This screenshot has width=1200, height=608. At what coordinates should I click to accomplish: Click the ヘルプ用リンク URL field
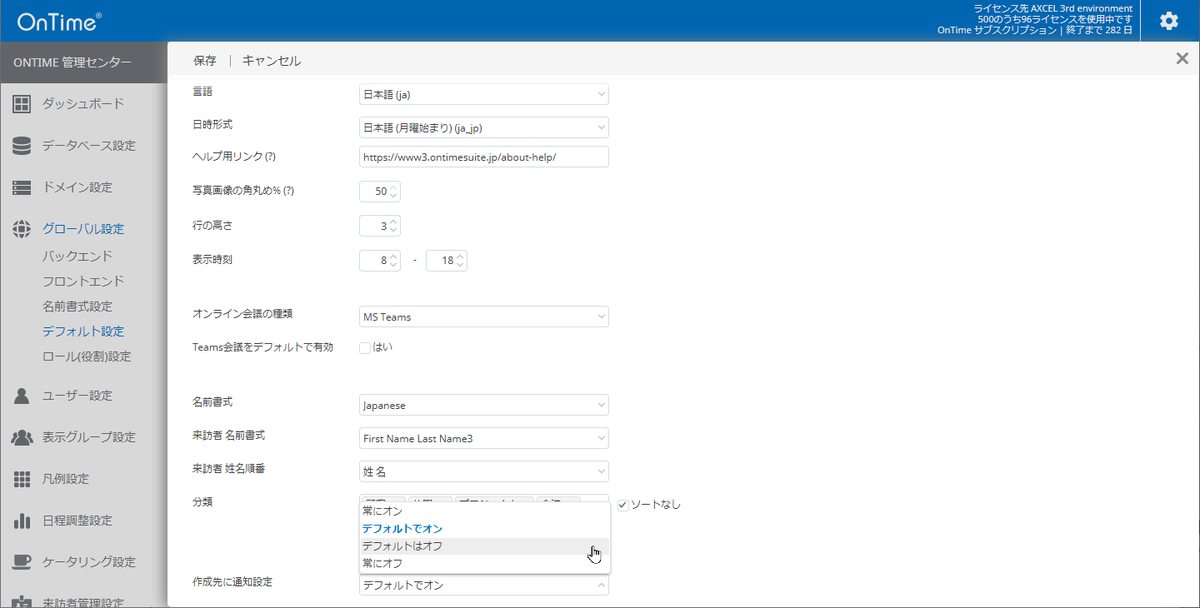tap(484, 157)
